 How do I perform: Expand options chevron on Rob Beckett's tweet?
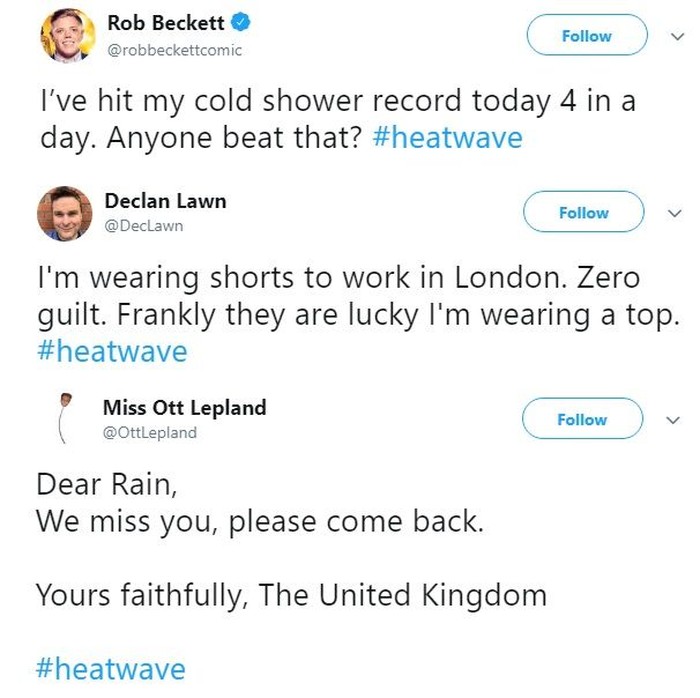[x=674, y=36]
